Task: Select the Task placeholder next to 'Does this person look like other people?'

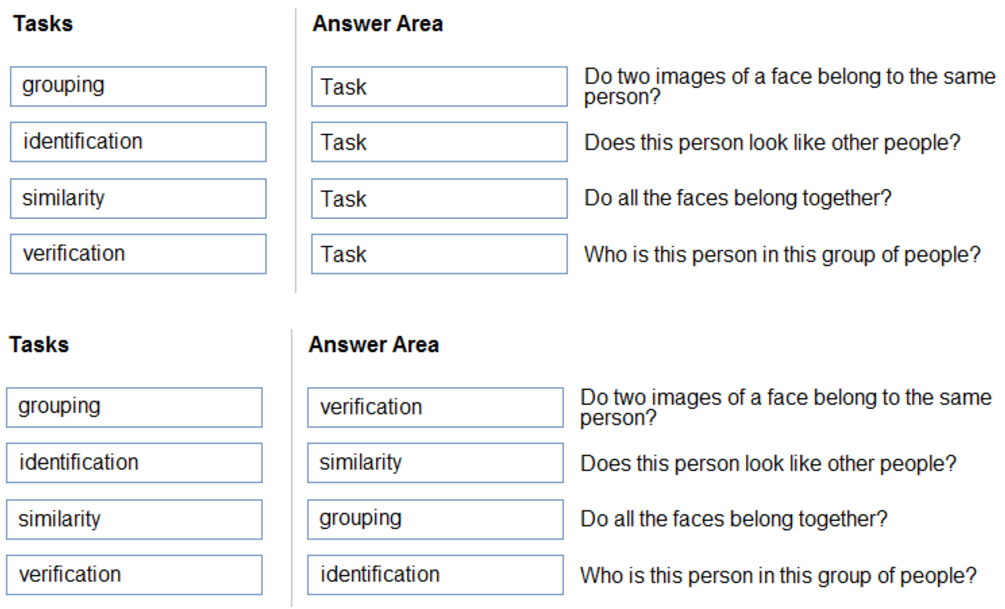Action: [x=439, y=142]
